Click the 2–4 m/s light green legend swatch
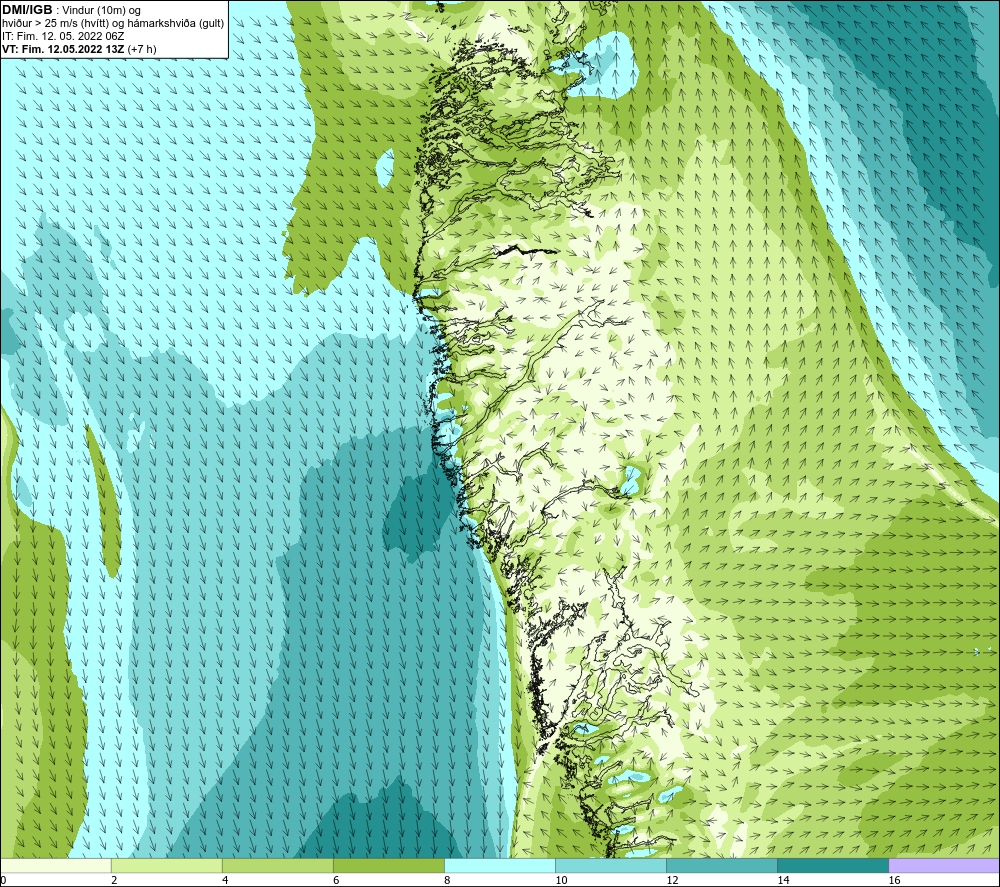The height and width of the screenshot is (887, 1000). 167,866
